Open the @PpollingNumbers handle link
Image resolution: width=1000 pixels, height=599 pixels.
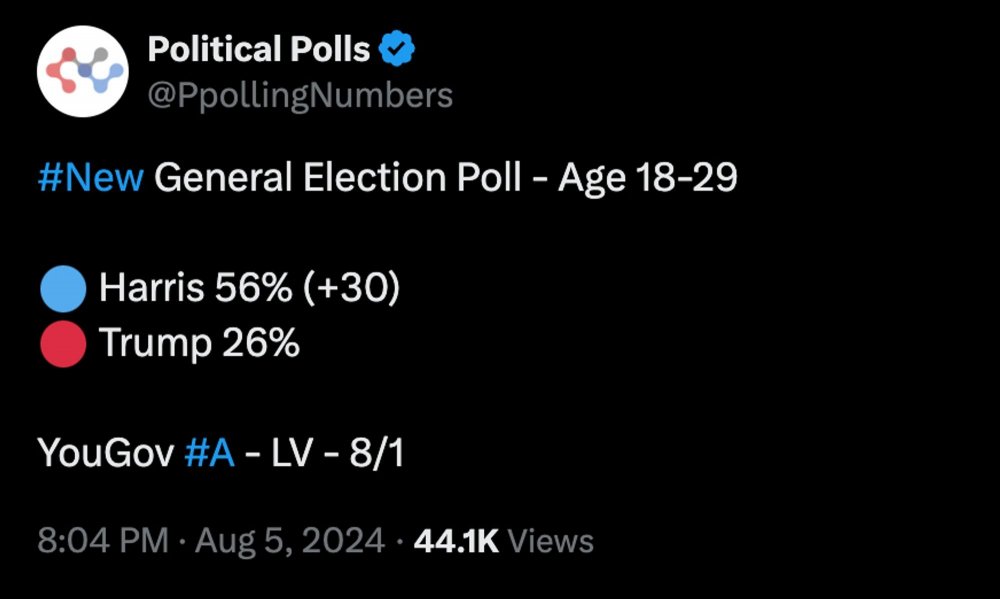pyautogui.click(x=300, y=96)
